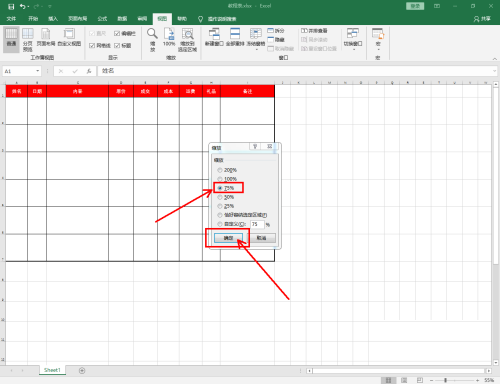Switch to the Data (数据) tab
This screenshot has height=384, width=500.
click(122, 19)
